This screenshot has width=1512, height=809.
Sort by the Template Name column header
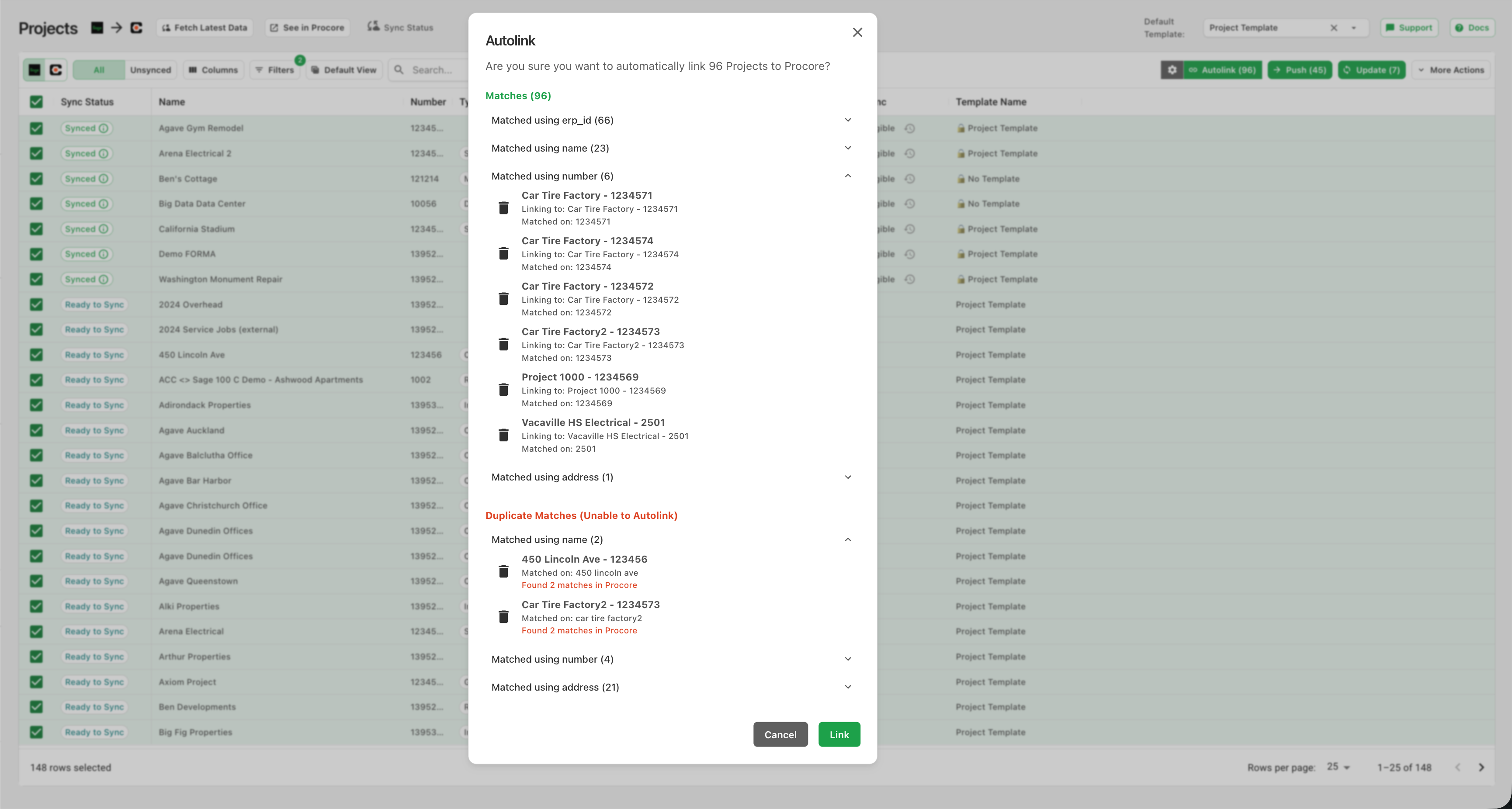[x=991, y=102]
